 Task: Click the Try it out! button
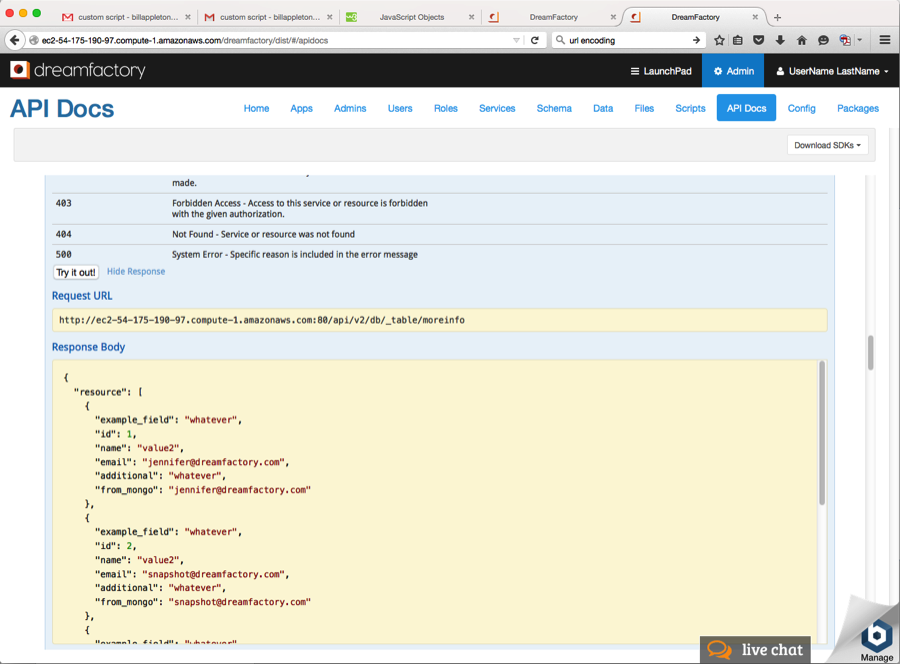[x=76, y=272]
